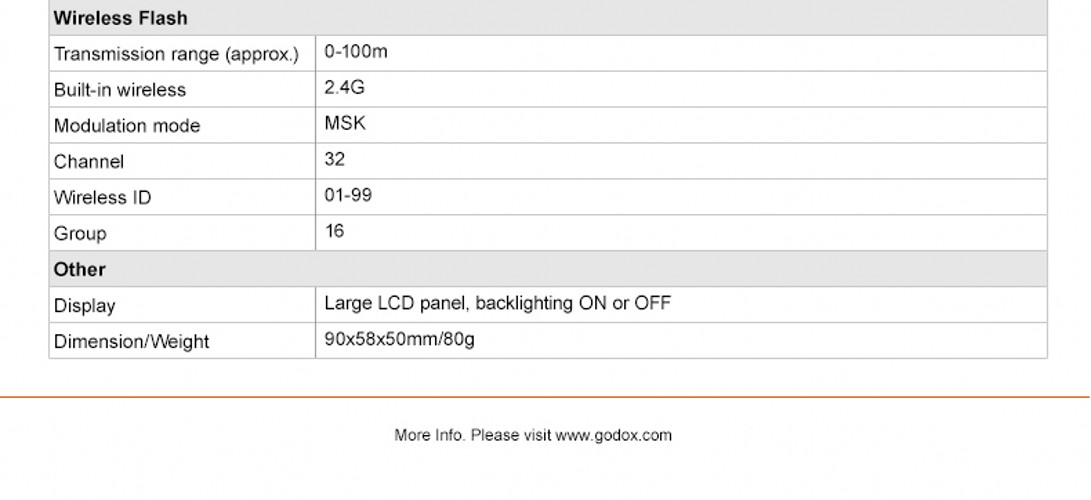Click the Other section header

(x=80, y=269)
